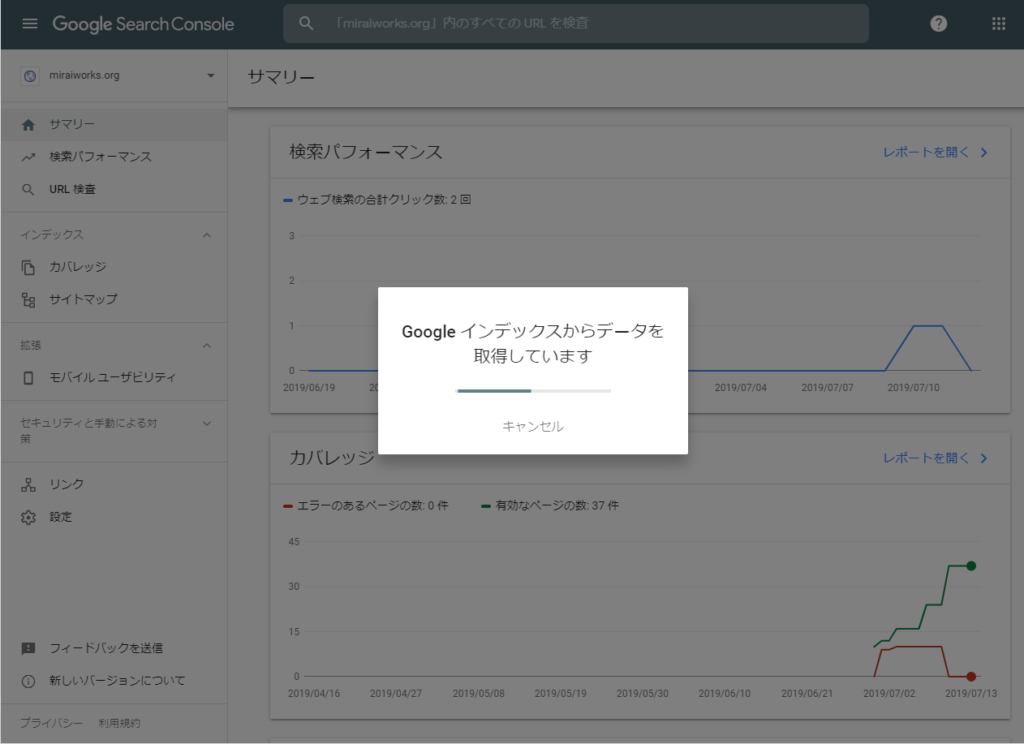Cancel the data fetch with キャンセル
Screen dimensions: 1024x744
tap(533, 427)
